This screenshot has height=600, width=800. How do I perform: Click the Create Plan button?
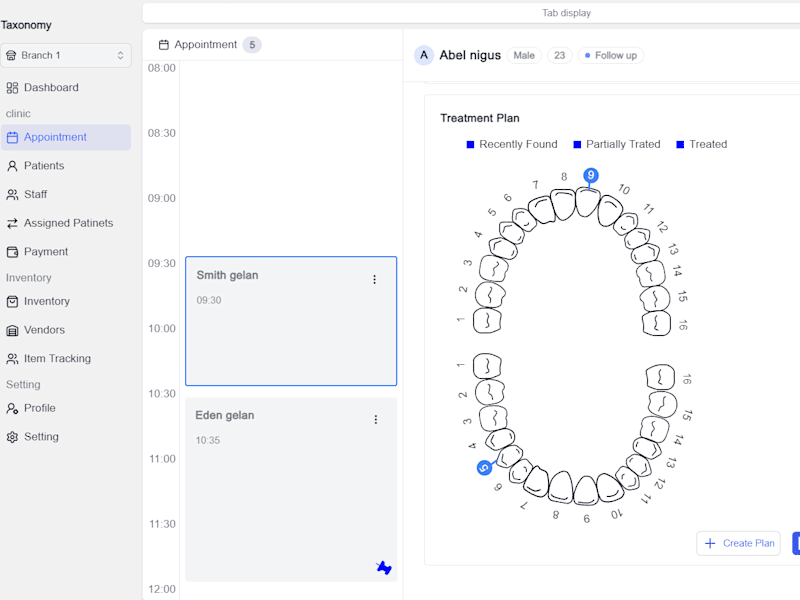click(x=738, y=543)
